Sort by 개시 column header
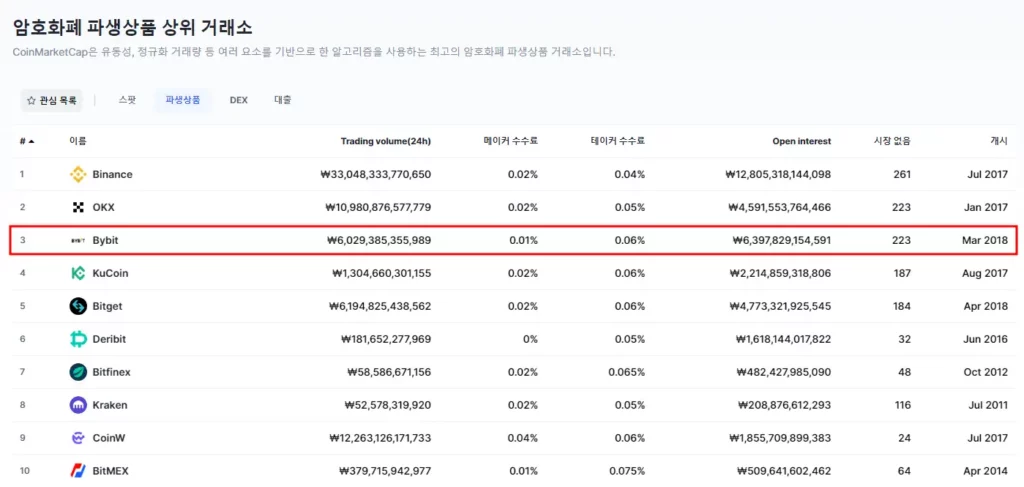This screenshot has width=1024, height=487. coord(999,141)
